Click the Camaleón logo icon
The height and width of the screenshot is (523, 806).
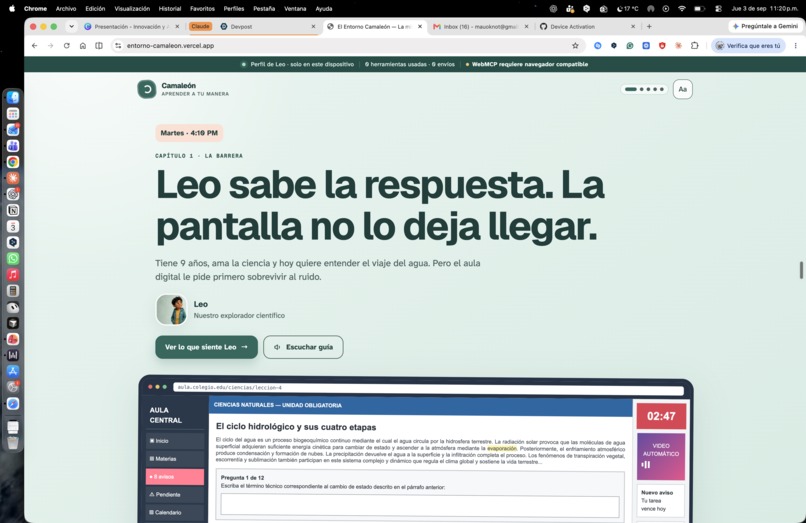(146, 89)
